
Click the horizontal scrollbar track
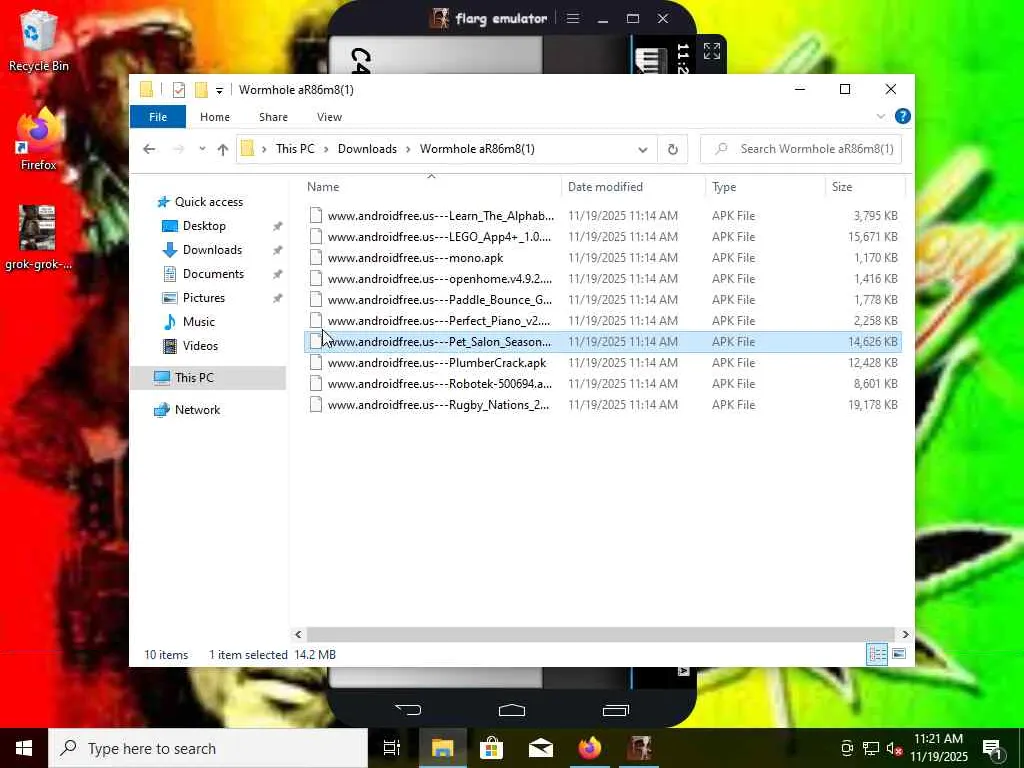click(x=601, y=634)
